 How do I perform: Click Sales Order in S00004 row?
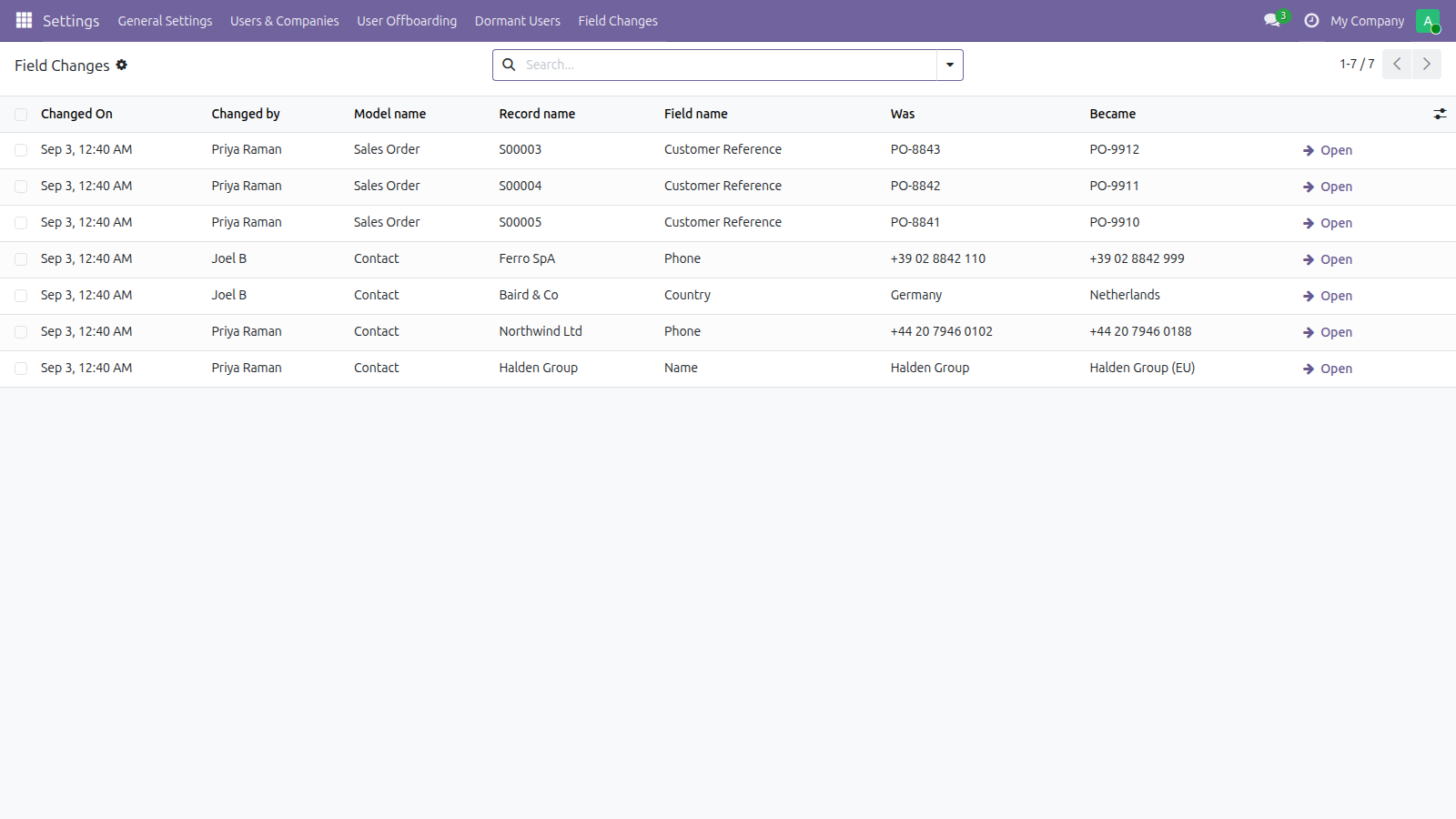tap(387, 186)
